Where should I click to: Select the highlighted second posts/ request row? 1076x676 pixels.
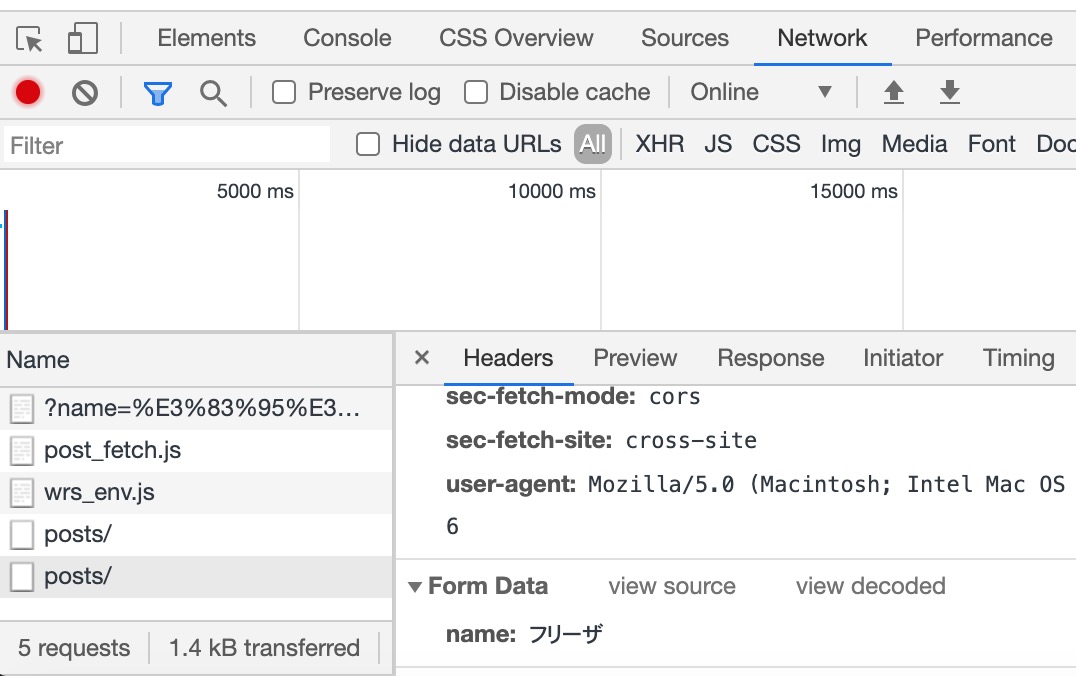pos(196,576)
